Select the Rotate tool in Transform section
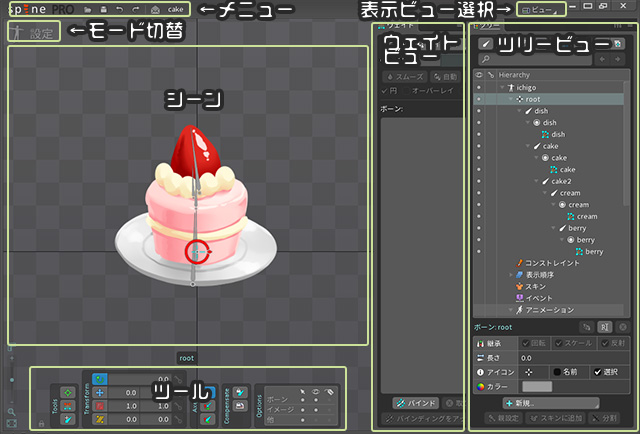The image size is (640, 434). click(99, 380)
